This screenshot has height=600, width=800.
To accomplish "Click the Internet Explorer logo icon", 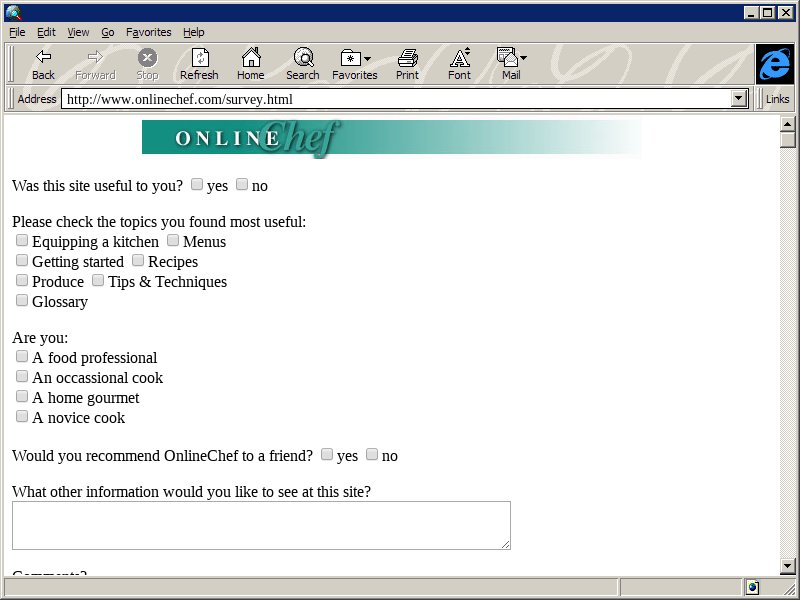I will 774,64.
